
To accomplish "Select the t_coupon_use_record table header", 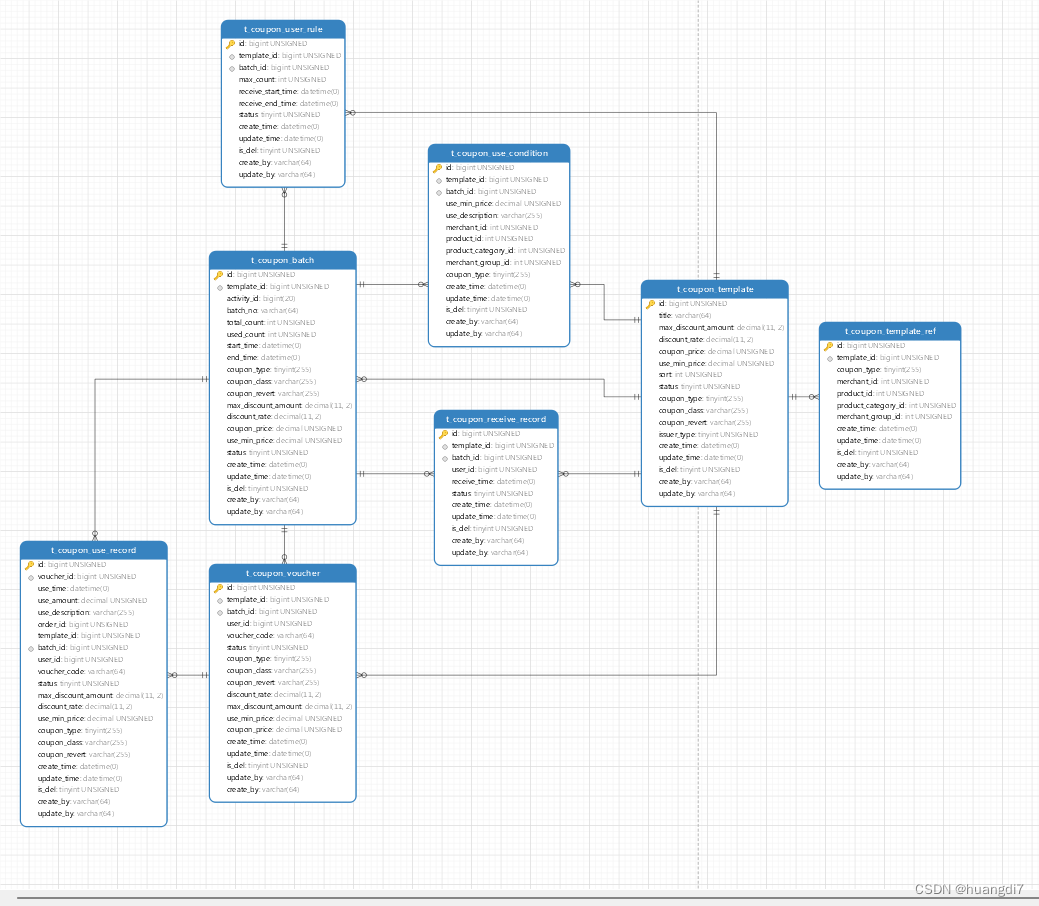I will 93,550.
